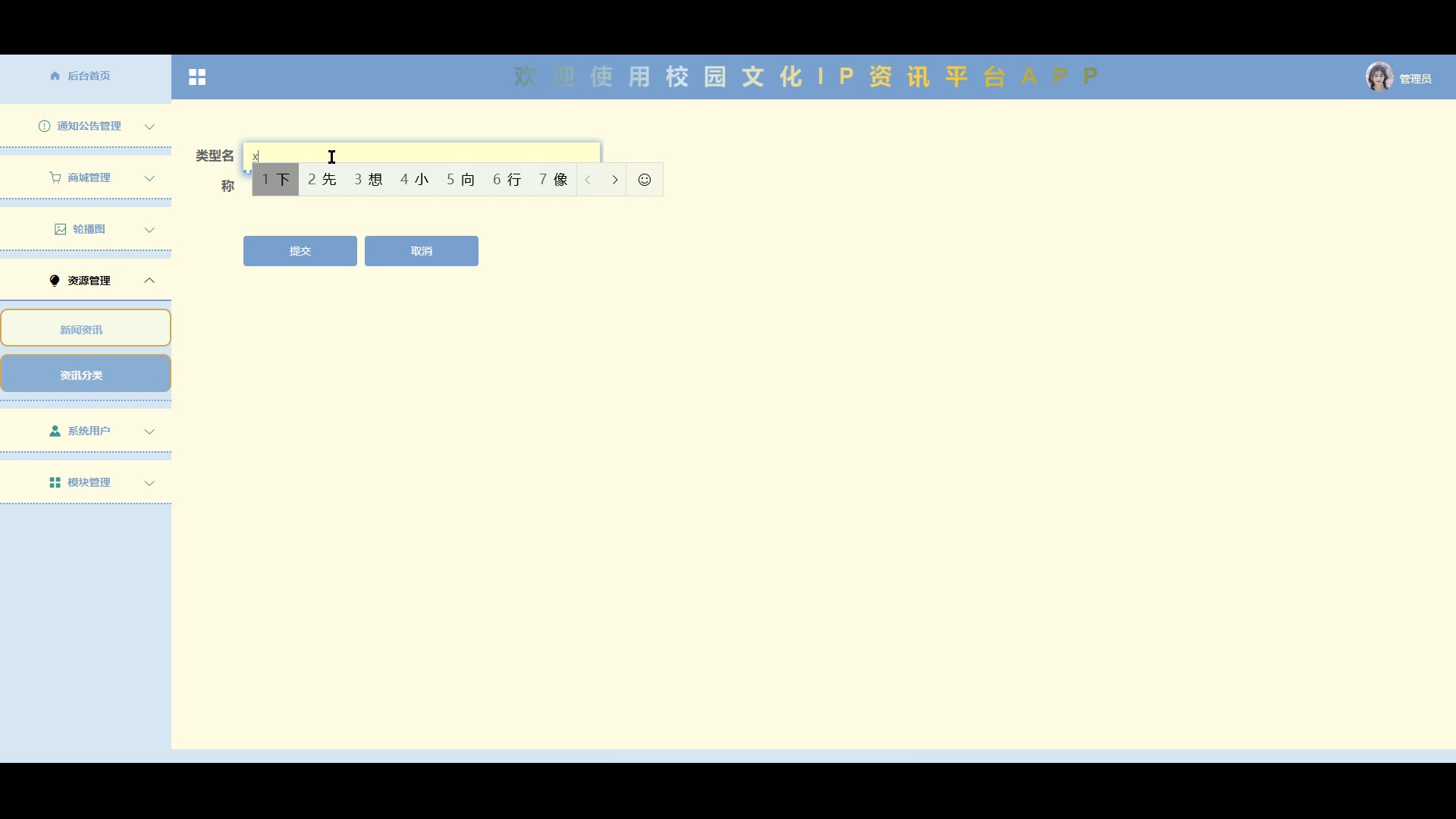Click the home icon beside 后台首页

(x=55, y=76)
